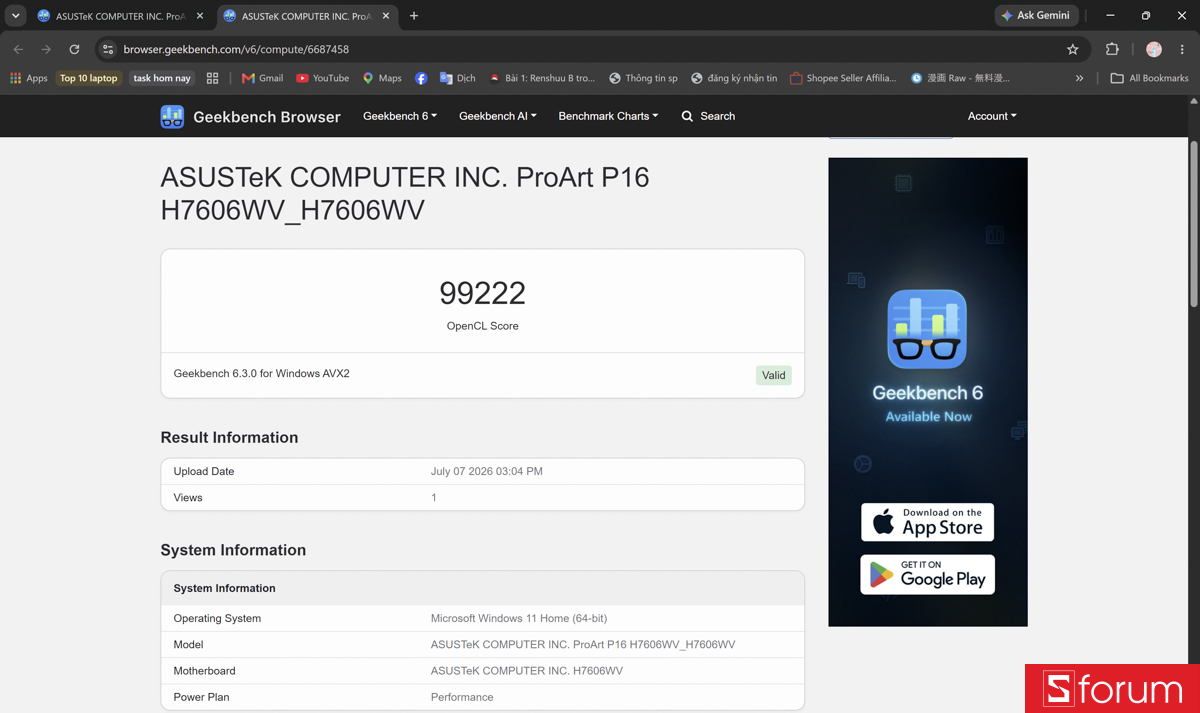This screenshot has width=1200, height=713.
Task: Open Chrome three-dot menu
Action: click(1182, 49)
